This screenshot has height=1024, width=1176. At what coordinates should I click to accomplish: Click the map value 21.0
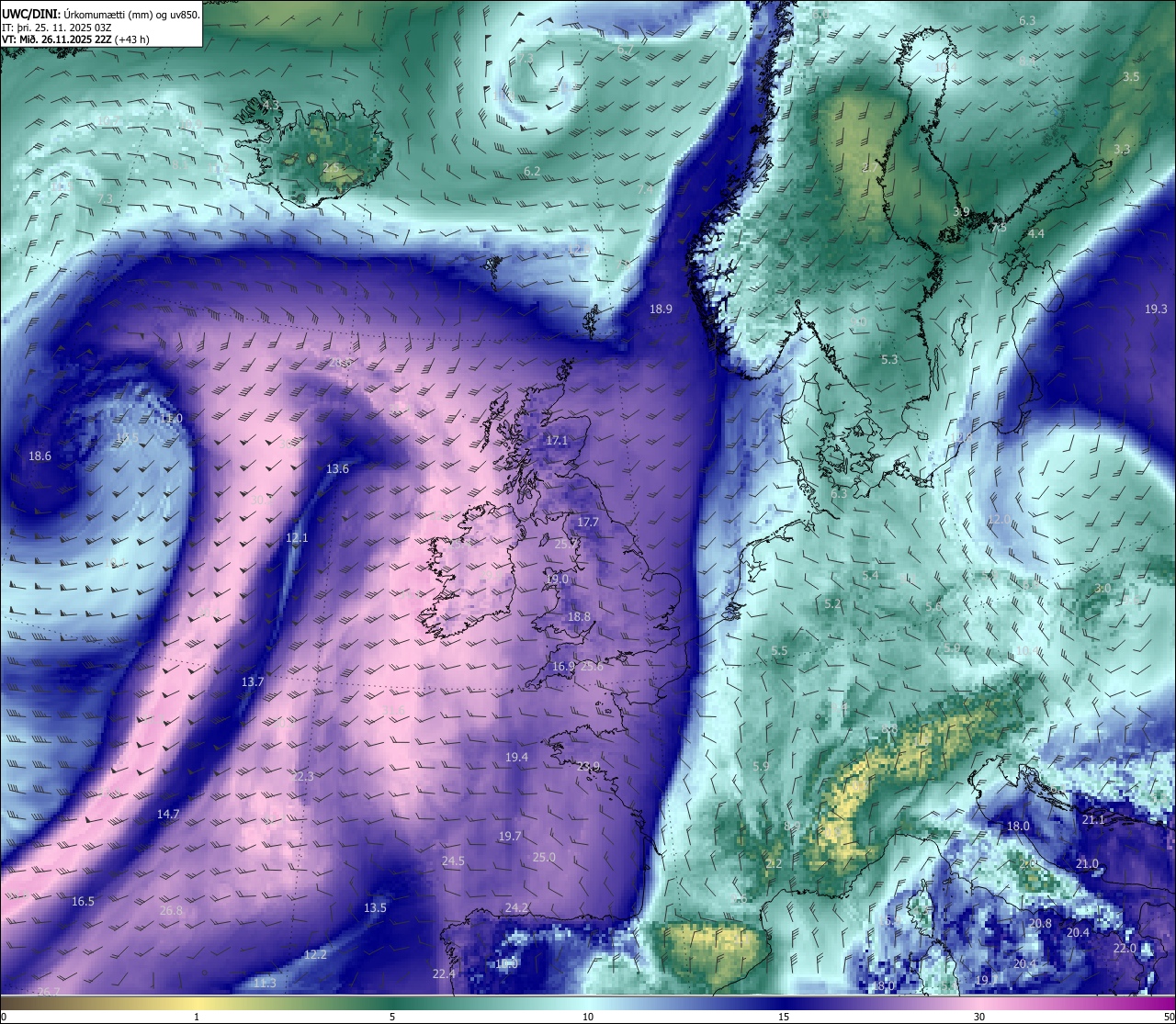[1087, 864]
